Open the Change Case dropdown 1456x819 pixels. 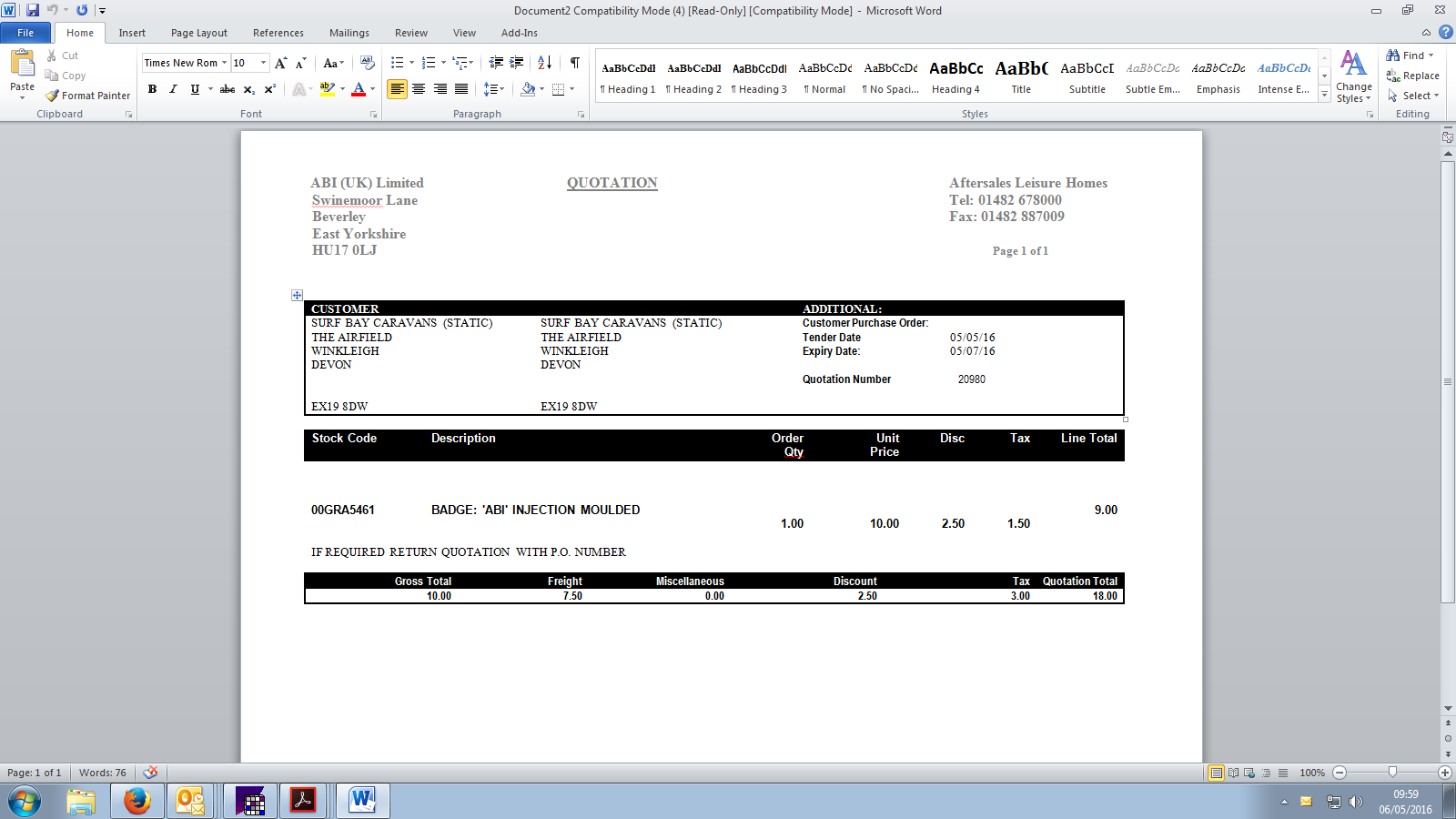334,63
